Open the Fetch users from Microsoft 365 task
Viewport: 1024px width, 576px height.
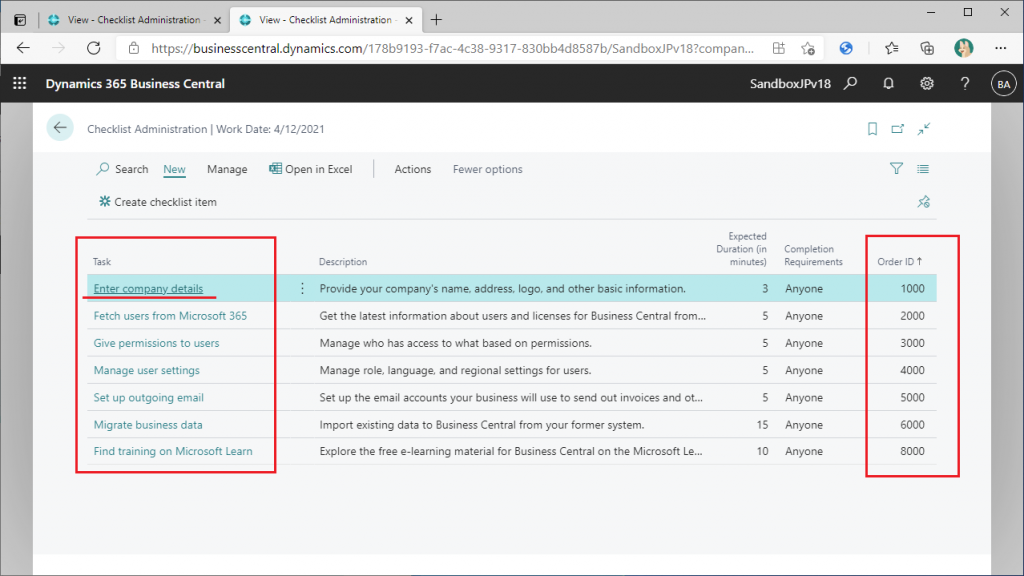[x=170, y=315]
